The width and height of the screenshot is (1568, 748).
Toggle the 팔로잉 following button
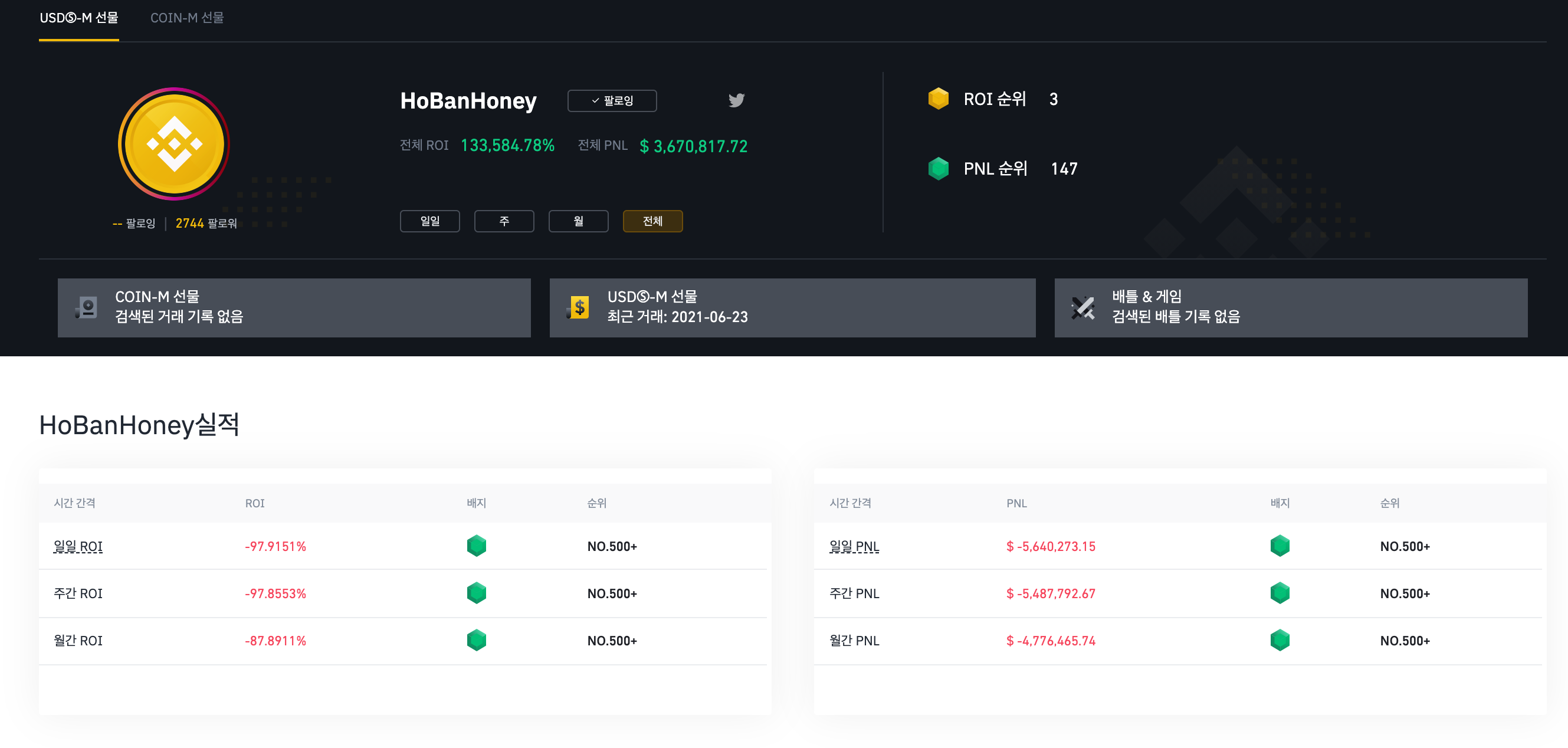pos(612,100)
